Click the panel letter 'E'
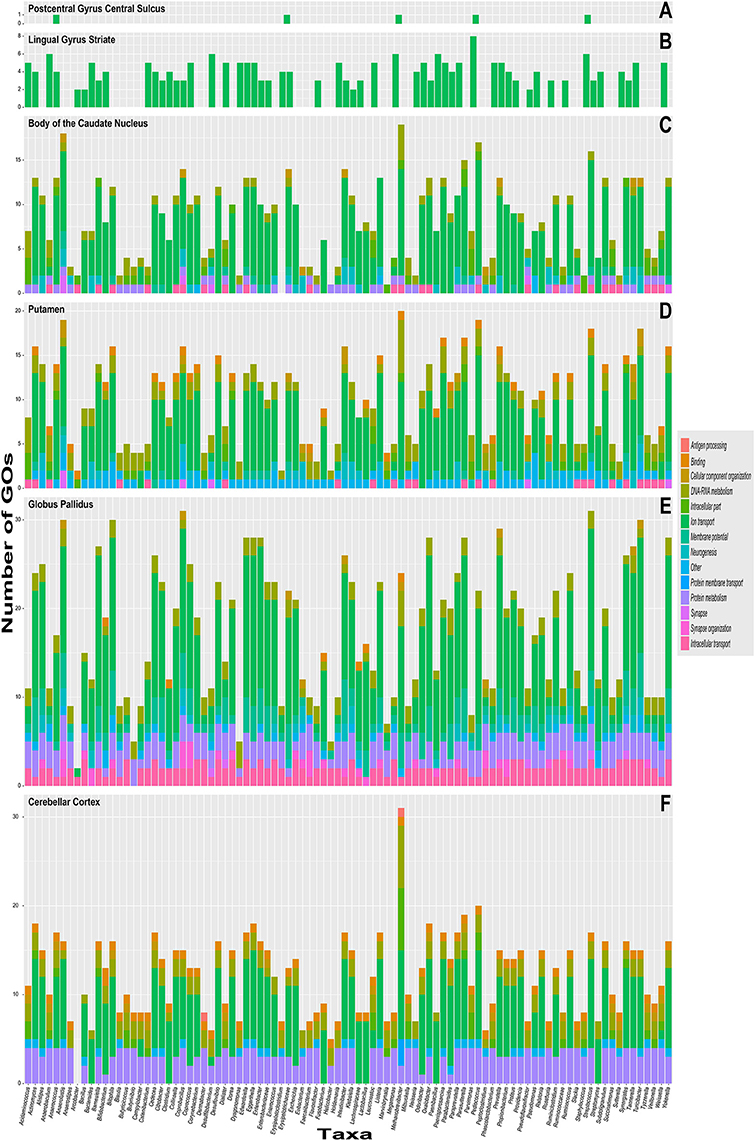Image resolution: width=754 pixels, height=1140 pixels. [665, 507]
